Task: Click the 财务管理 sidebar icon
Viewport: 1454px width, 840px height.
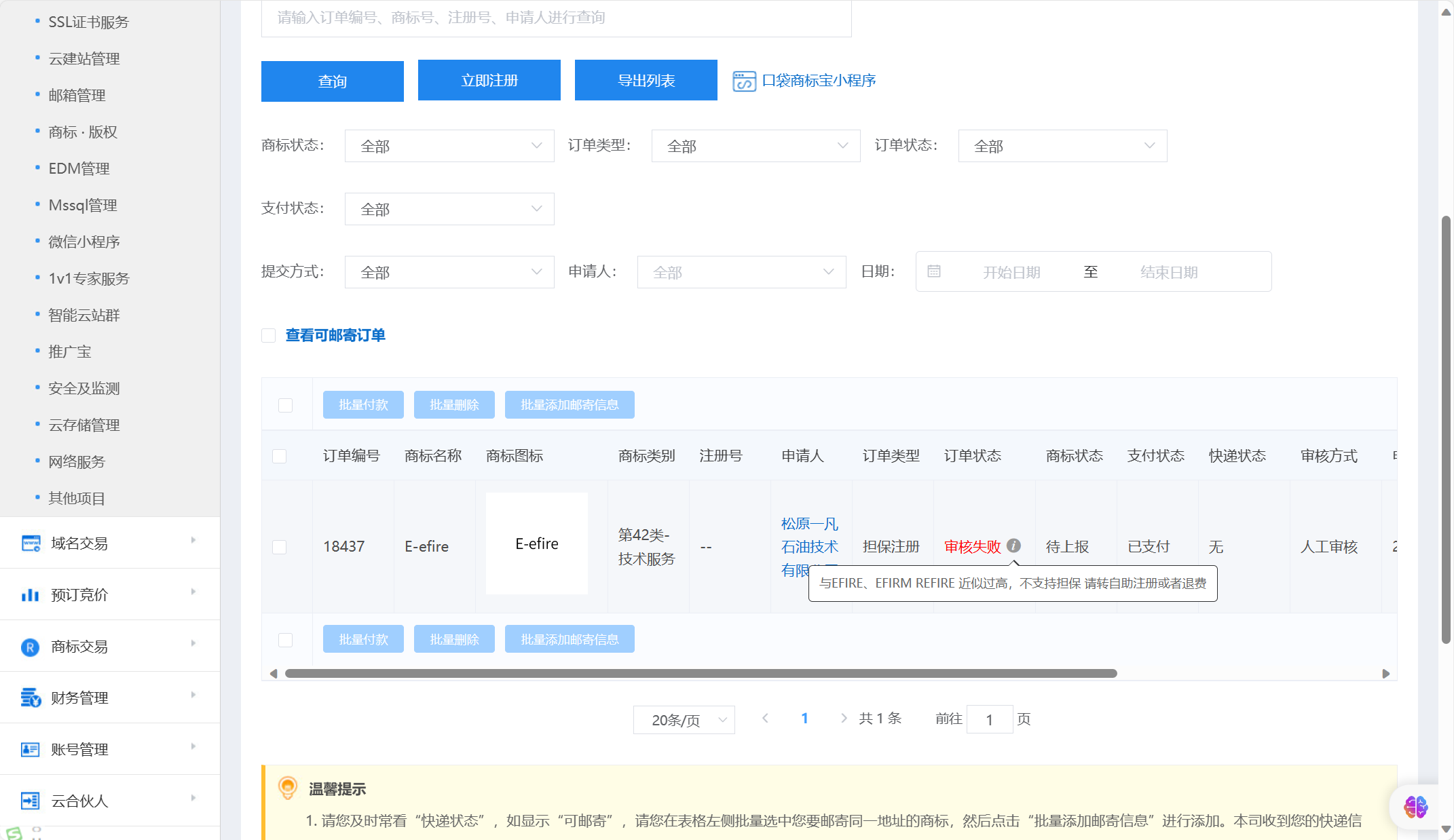Action: point(31,698)
